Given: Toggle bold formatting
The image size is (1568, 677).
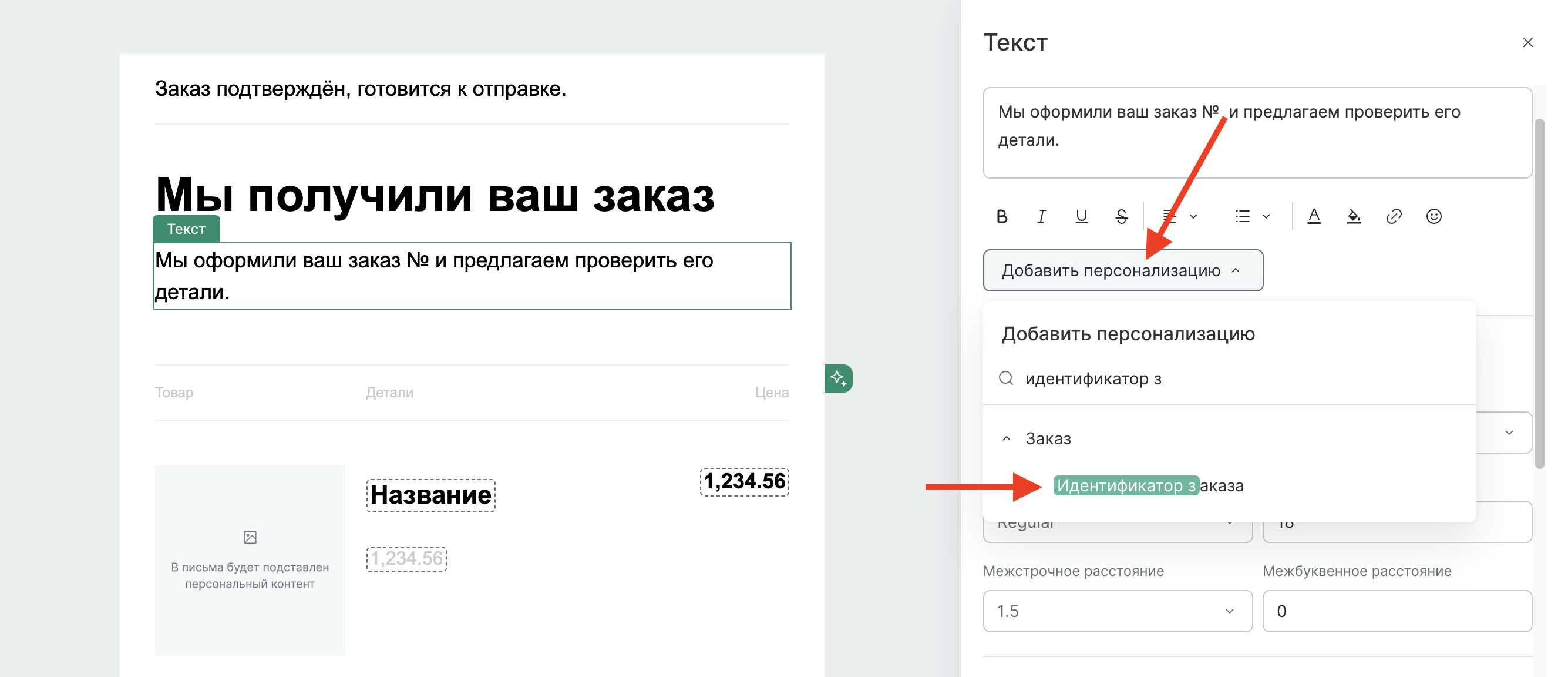Looking at the screenshot, I should click(x=1002, y=216).
